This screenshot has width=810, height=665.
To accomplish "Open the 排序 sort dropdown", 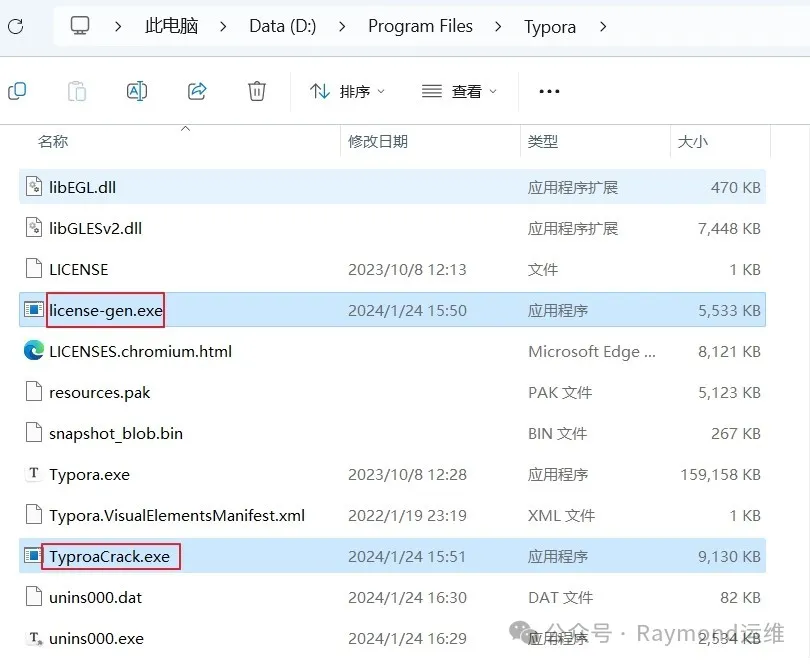I will point(347,91).
